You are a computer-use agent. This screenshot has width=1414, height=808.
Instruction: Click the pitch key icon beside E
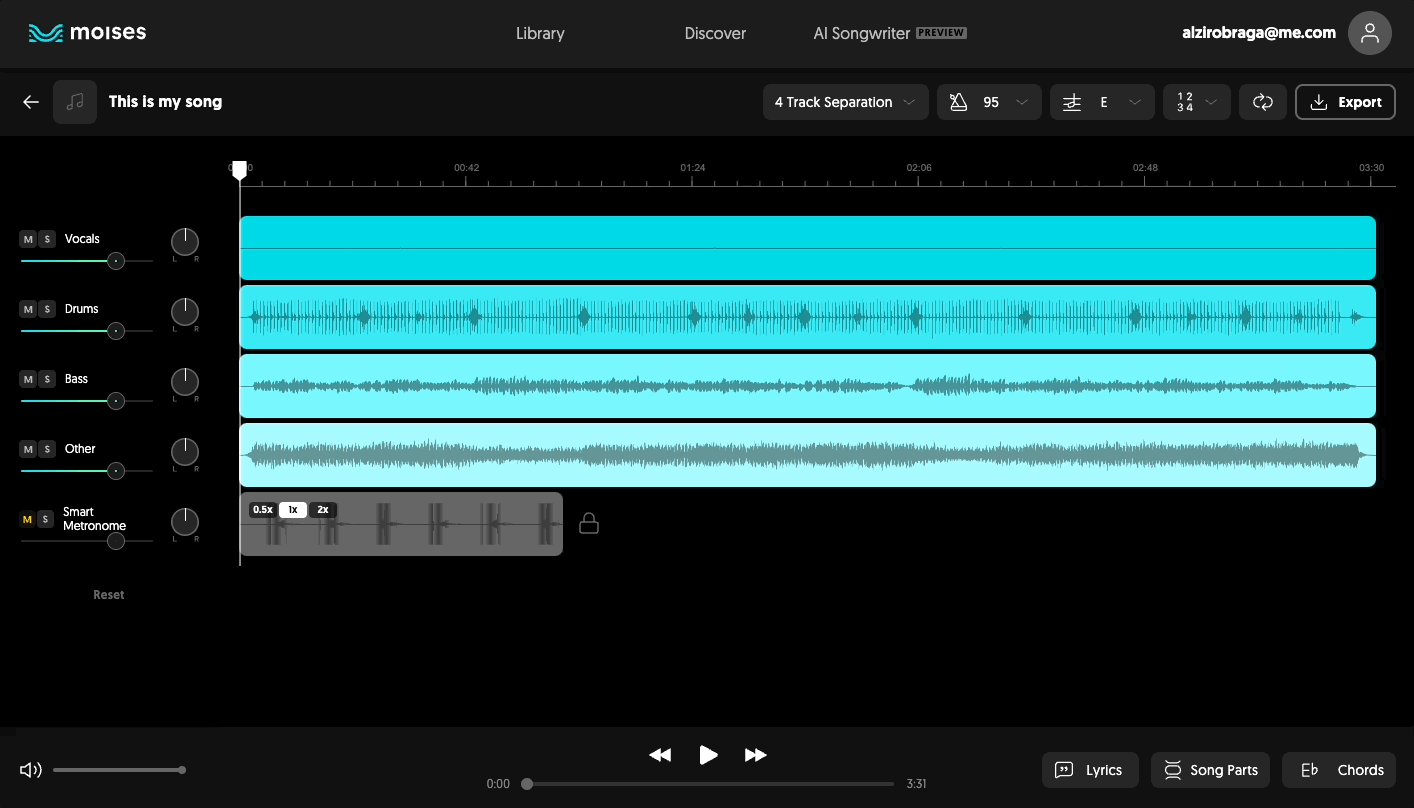pyautogui.click(x=1072, y=102)
